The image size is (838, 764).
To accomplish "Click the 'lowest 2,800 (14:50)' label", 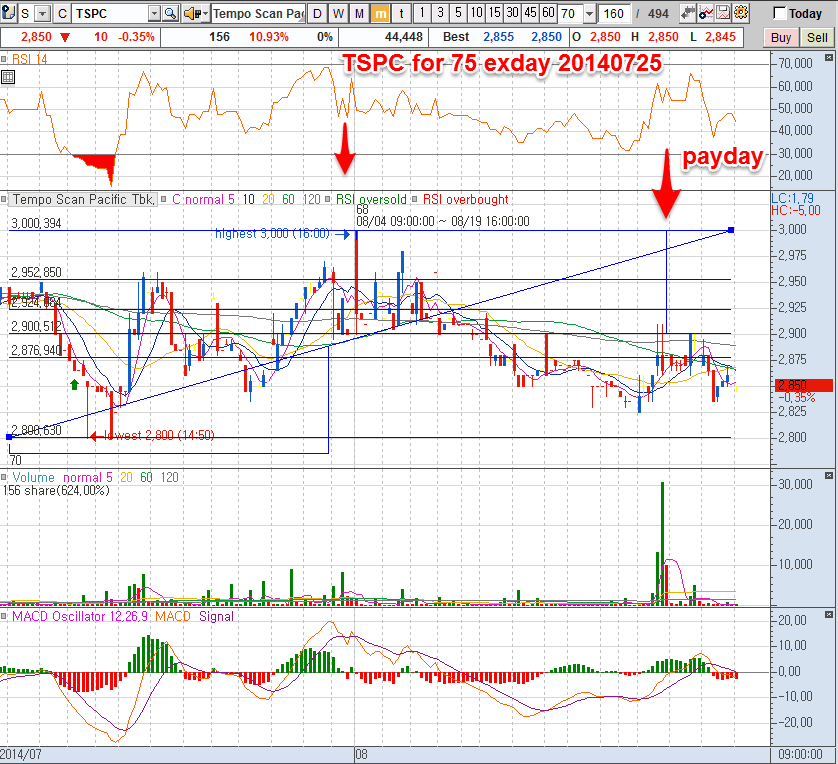I will point(159,435).
